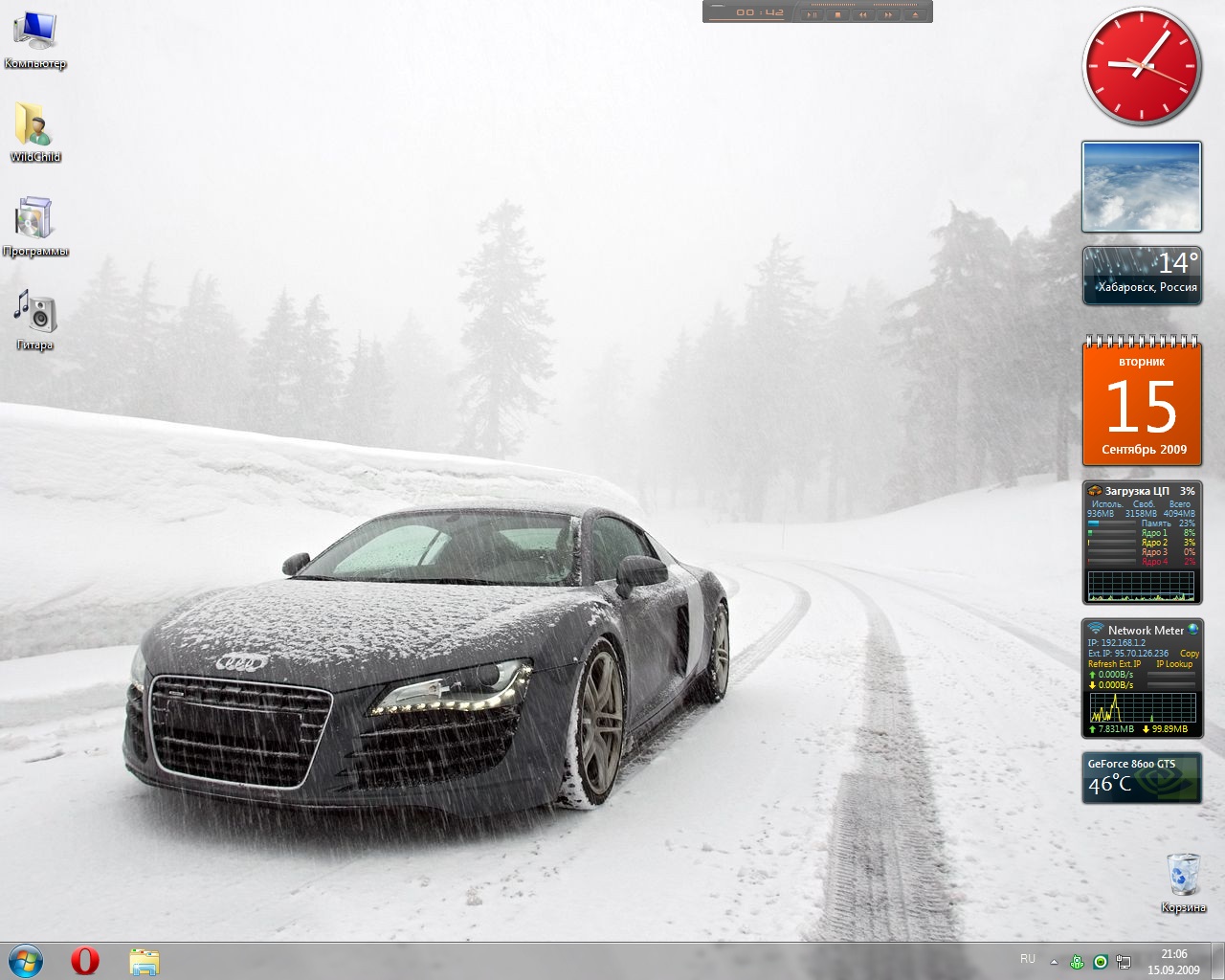
Task: Click eject button on the media player widget
Action: tap(915, 14)
